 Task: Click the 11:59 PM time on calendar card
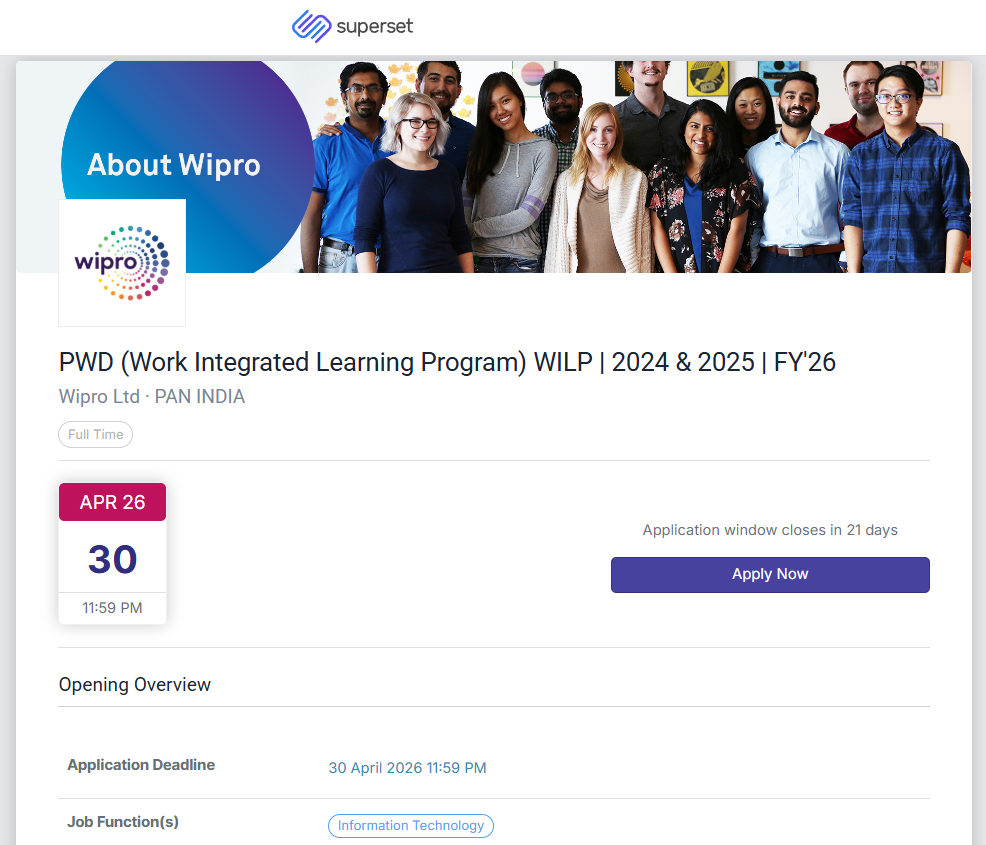[112, 608]
